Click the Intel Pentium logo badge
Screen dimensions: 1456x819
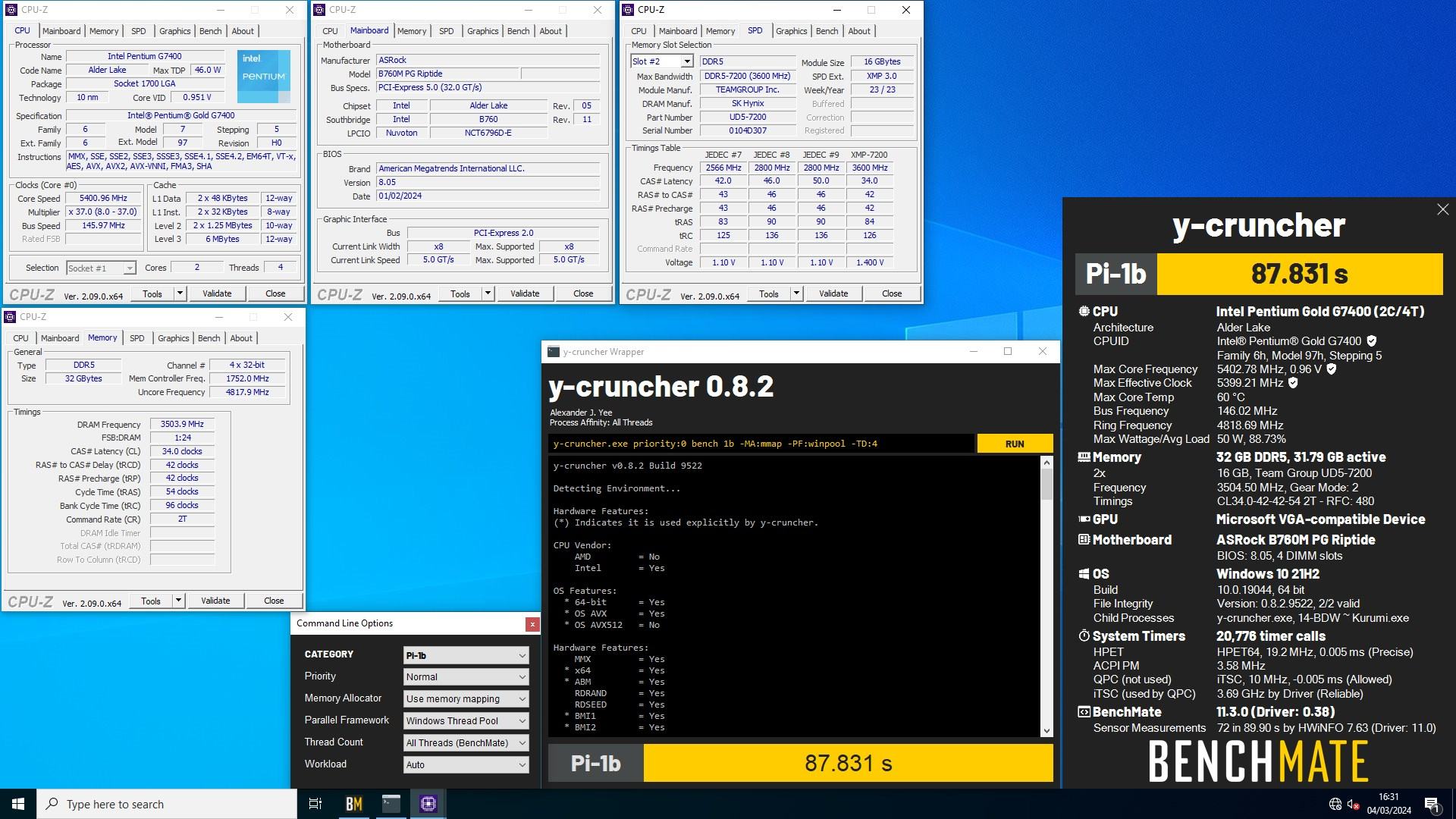(x=264, y=77)
